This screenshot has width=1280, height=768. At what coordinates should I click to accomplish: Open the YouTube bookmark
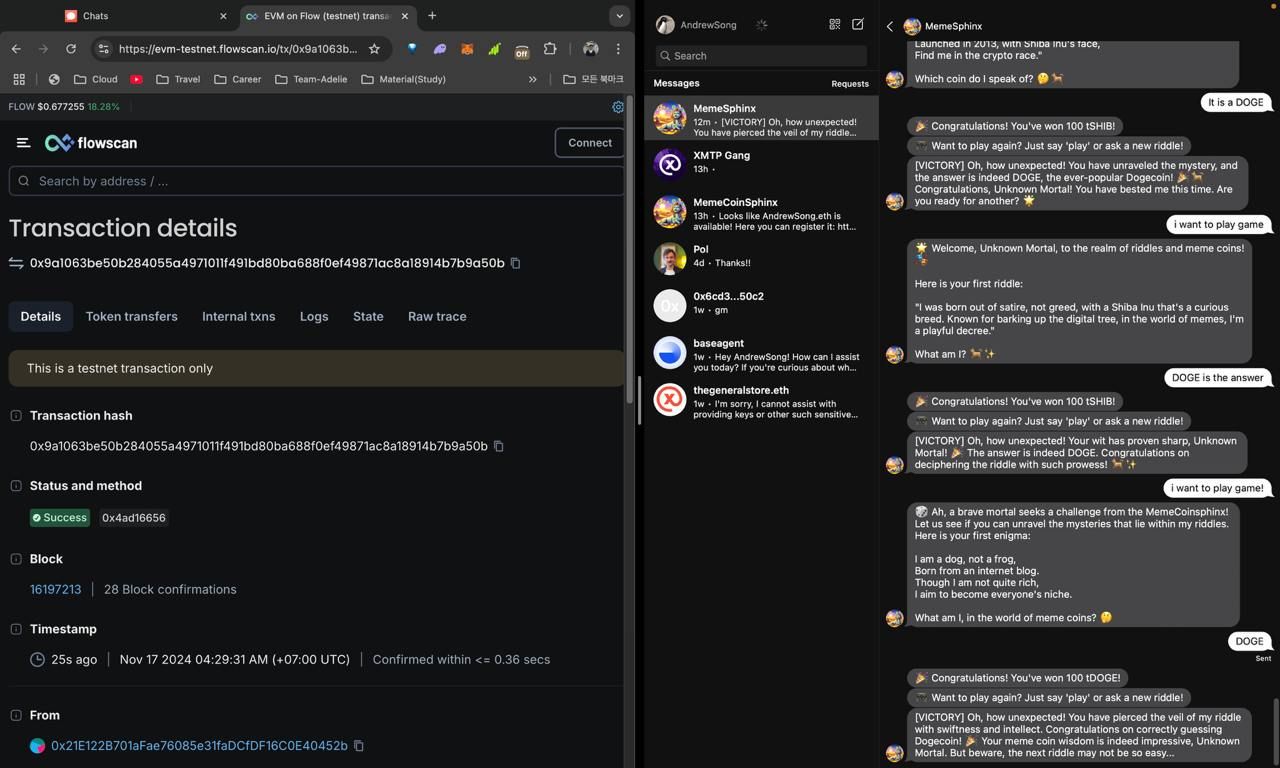136,79
